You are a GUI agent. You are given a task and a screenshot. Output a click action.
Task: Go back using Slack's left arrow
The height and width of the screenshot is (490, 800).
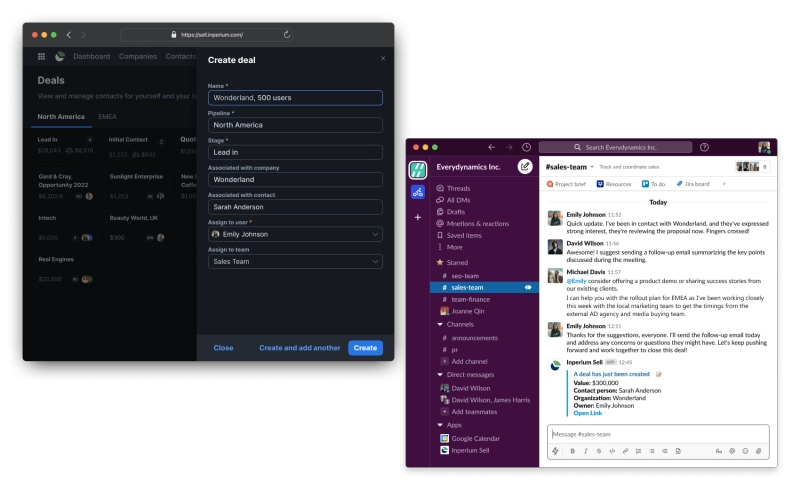point(491,147)
